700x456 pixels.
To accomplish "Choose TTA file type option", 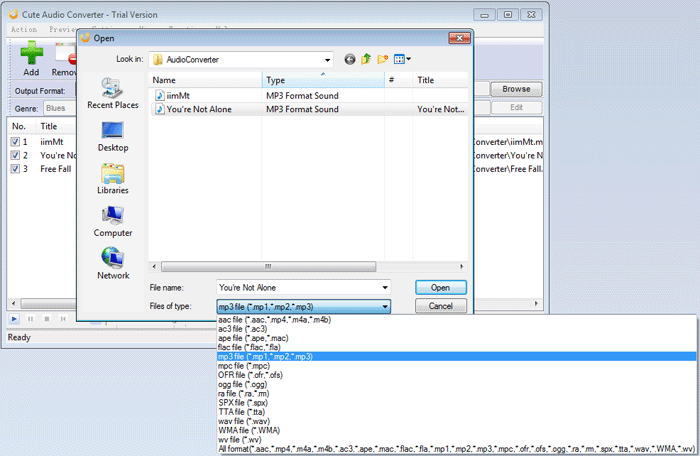I will [x=456, y=412].
